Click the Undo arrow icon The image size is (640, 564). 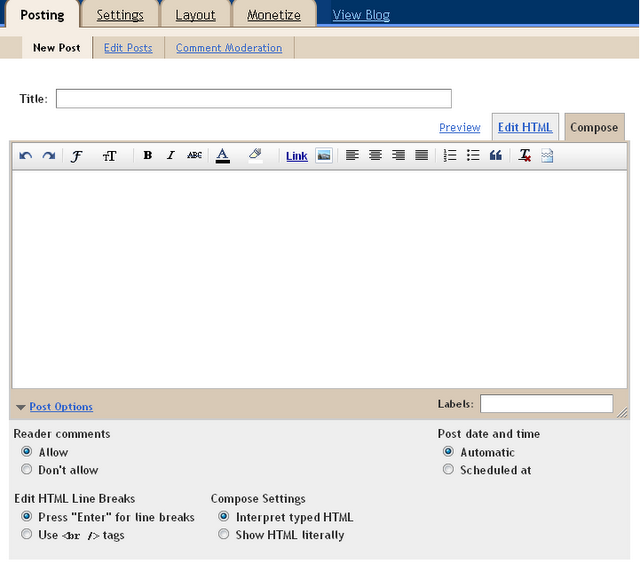pos(26,156)
